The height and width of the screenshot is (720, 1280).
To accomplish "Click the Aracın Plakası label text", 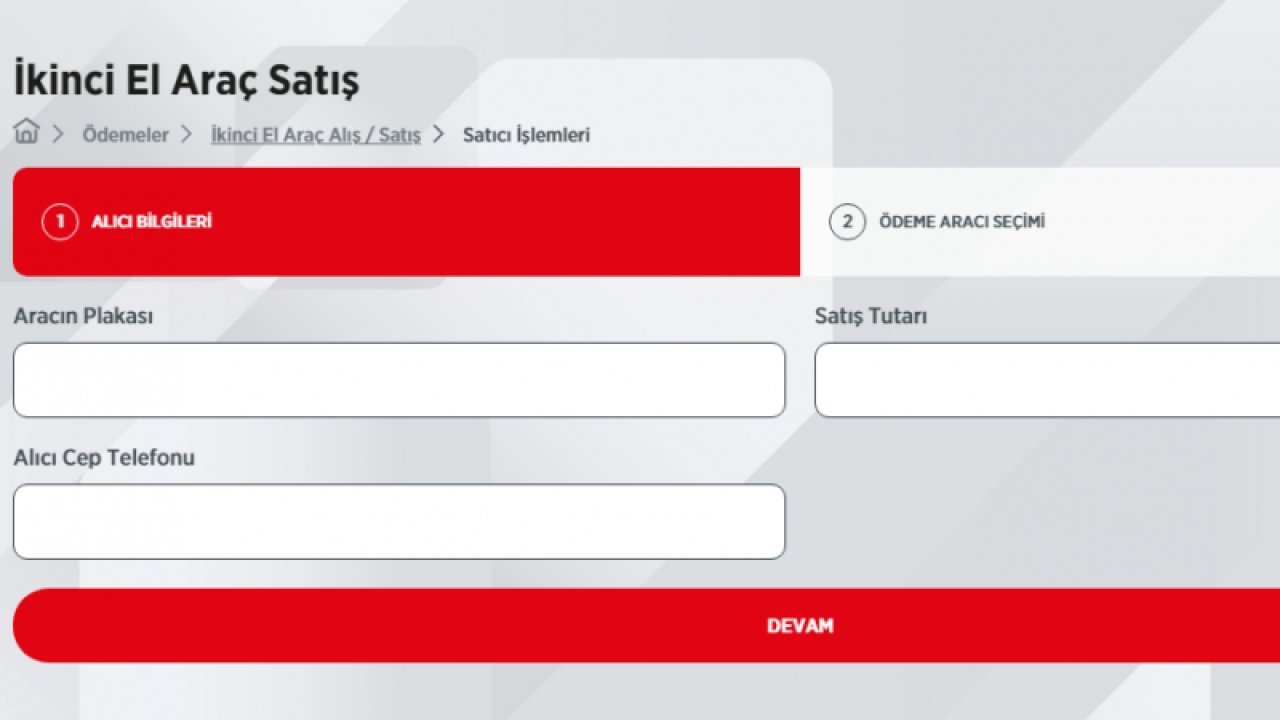I will tap(83, 316).
